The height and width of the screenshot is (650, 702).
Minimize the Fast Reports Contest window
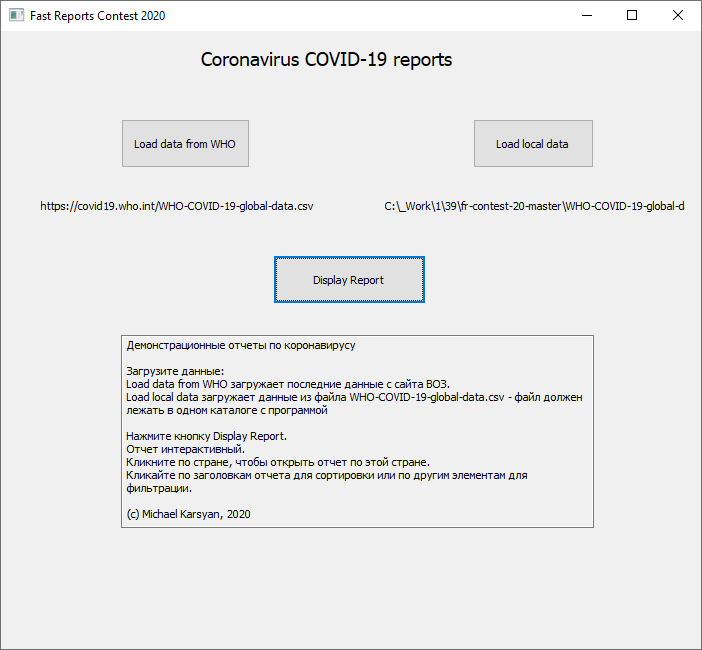pyautogui.click(x=585, y=15)
